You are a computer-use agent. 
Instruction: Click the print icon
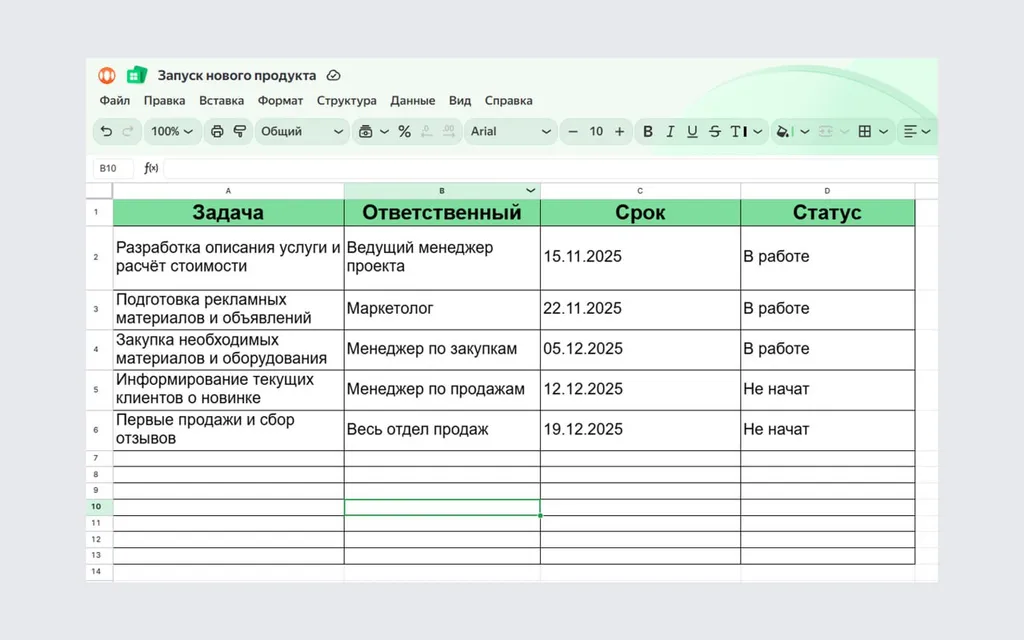[x=217, y=131]
